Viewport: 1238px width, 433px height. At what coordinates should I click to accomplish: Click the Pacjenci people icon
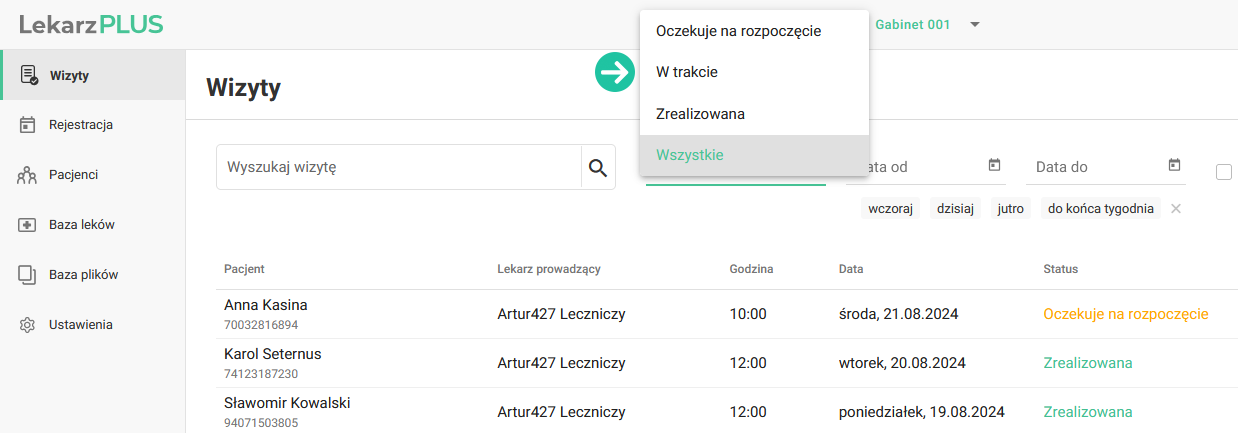tap(28, 175)
